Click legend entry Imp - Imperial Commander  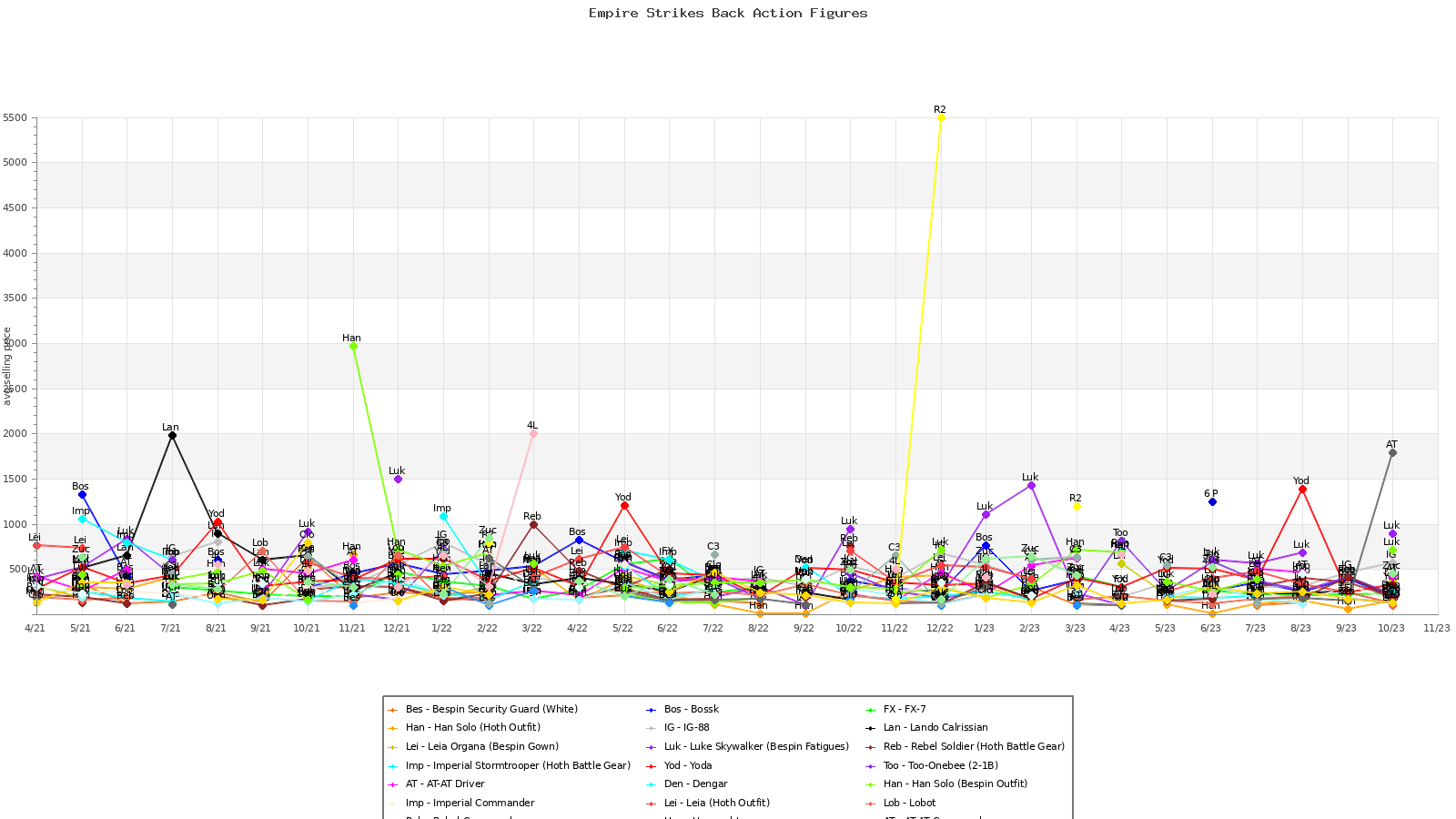pos(470,803)
